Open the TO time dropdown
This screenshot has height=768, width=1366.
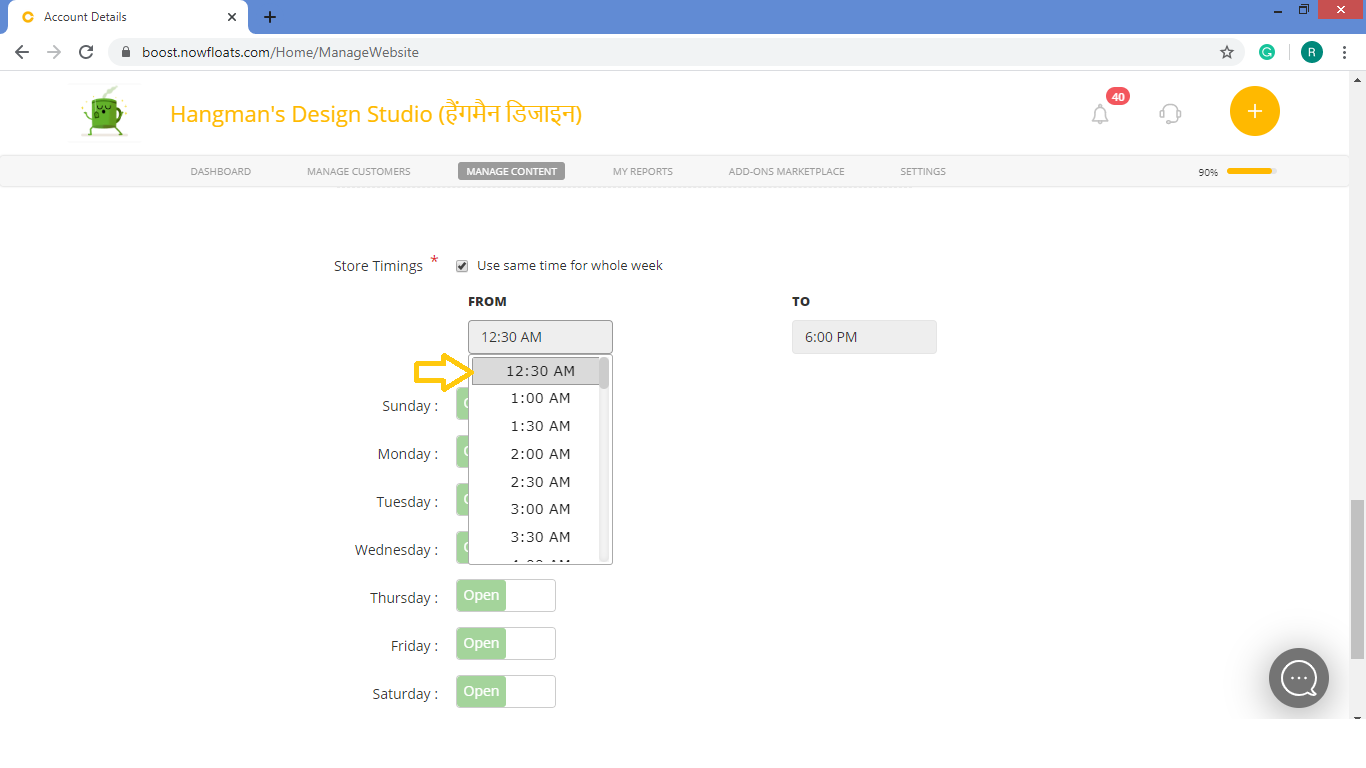tap(864, 337)
